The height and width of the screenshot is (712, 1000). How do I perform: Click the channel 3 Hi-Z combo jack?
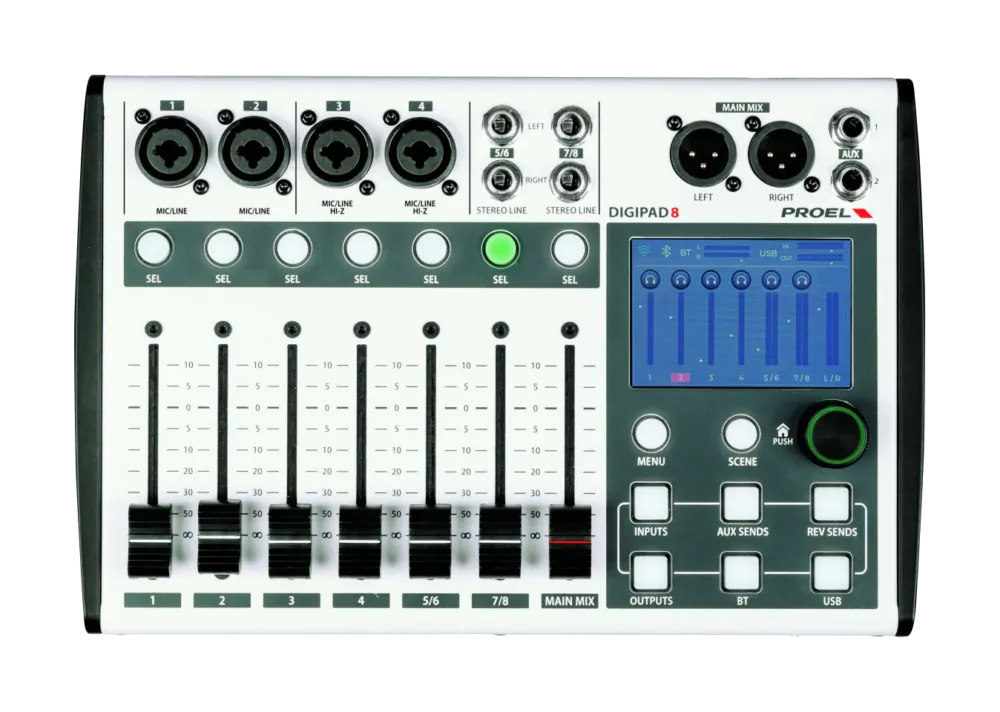point(337,152)
